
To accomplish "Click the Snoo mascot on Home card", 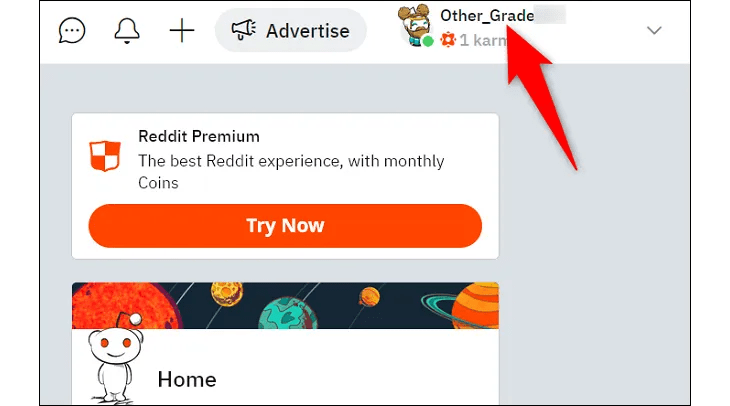I will (x=115, y=358).
